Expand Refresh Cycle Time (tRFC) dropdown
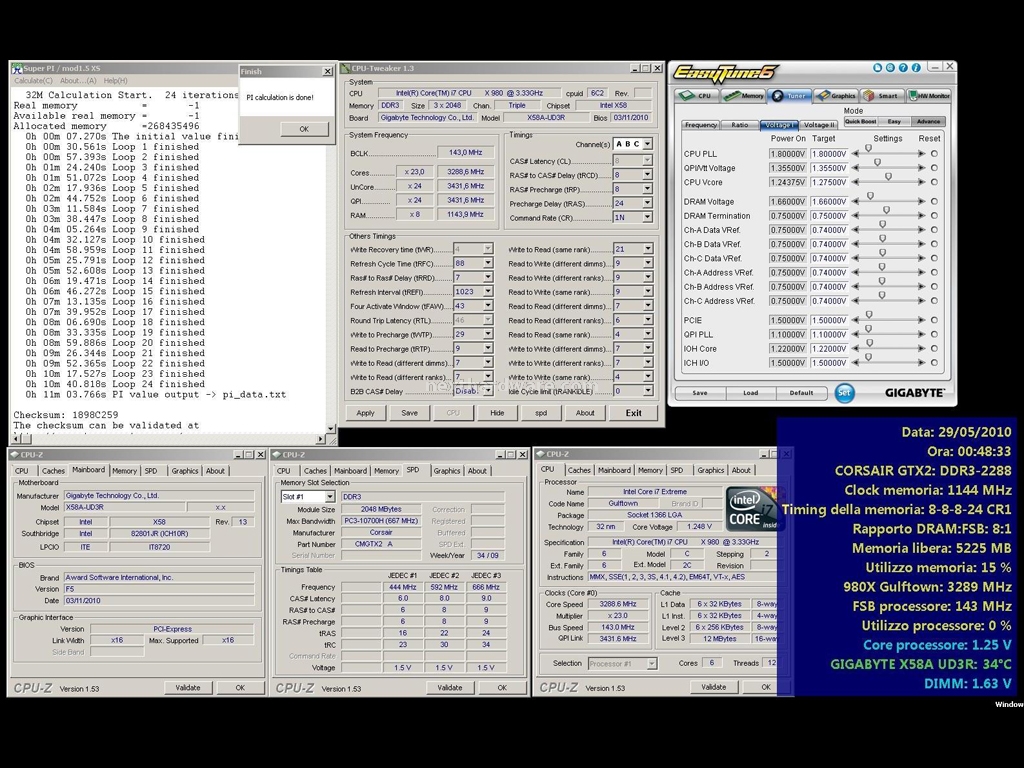1024x768 pixels. click(x=488, y=263)
